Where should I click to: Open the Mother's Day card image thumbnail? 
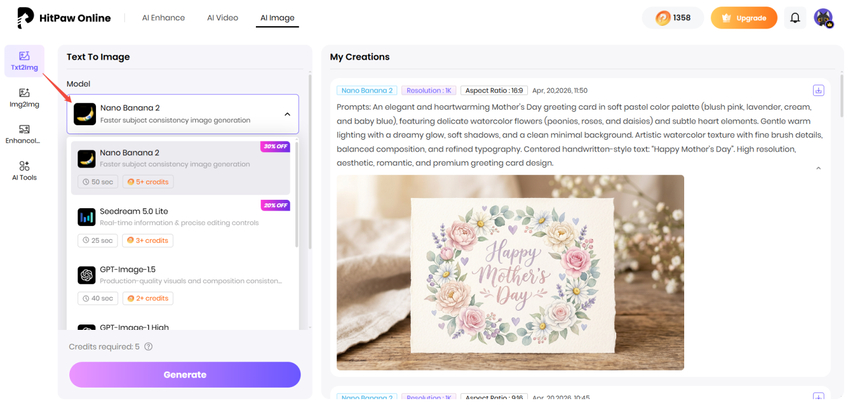pyautogui.click(x=510, y=273)
